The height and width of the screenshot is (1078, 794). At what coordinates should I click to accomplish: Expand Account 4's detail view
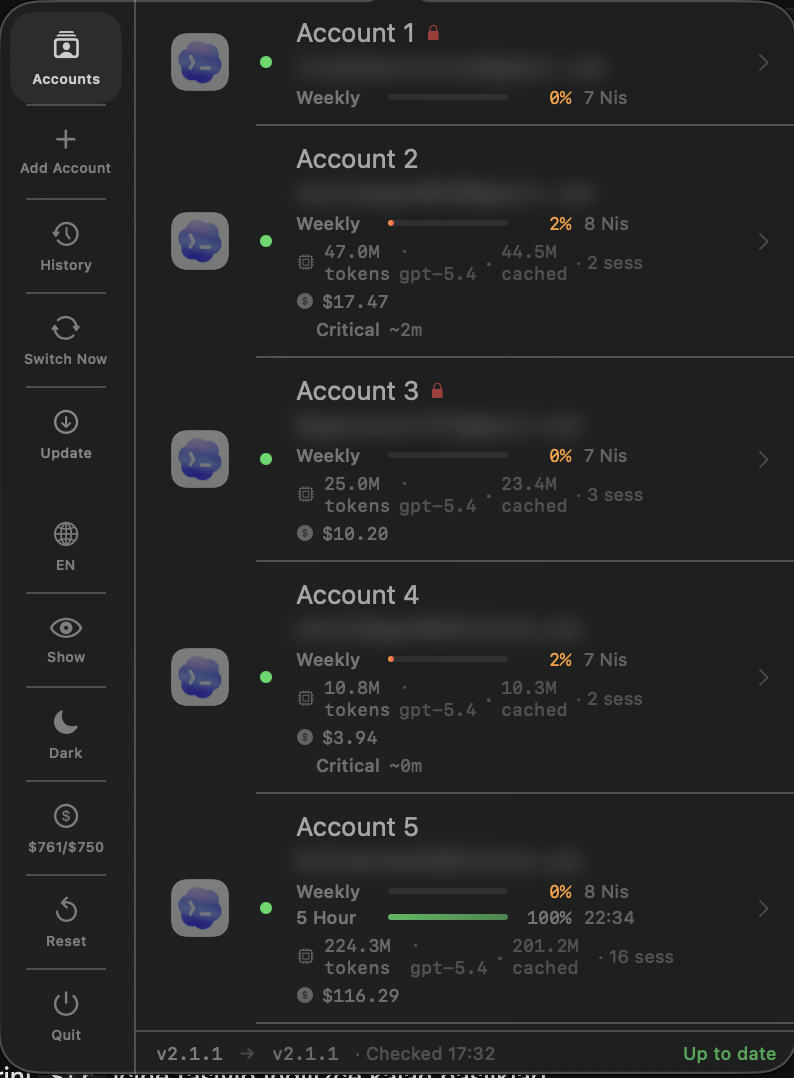[764, 677]
